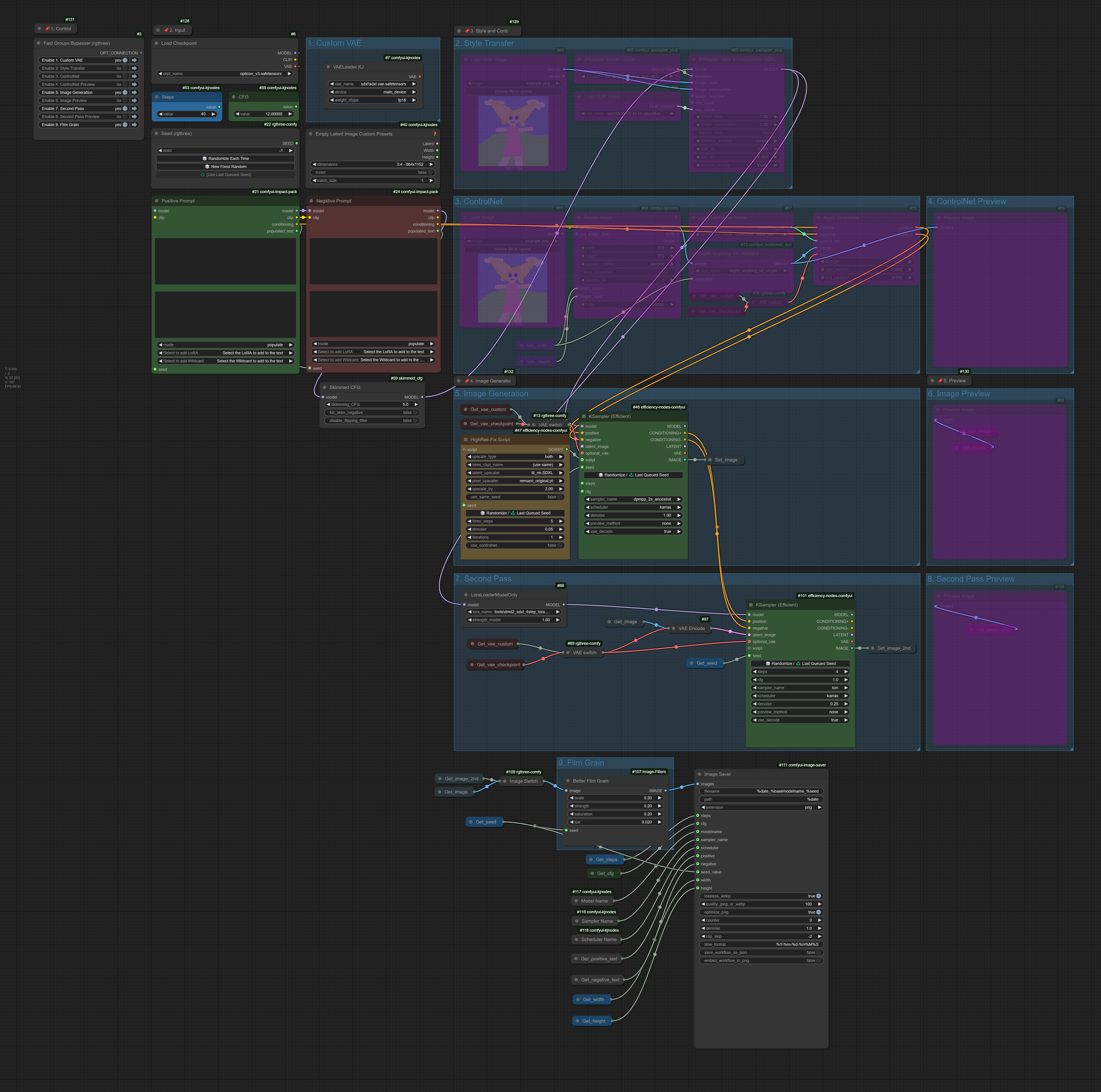Click the filename field in Image Saver

point(761,791)
